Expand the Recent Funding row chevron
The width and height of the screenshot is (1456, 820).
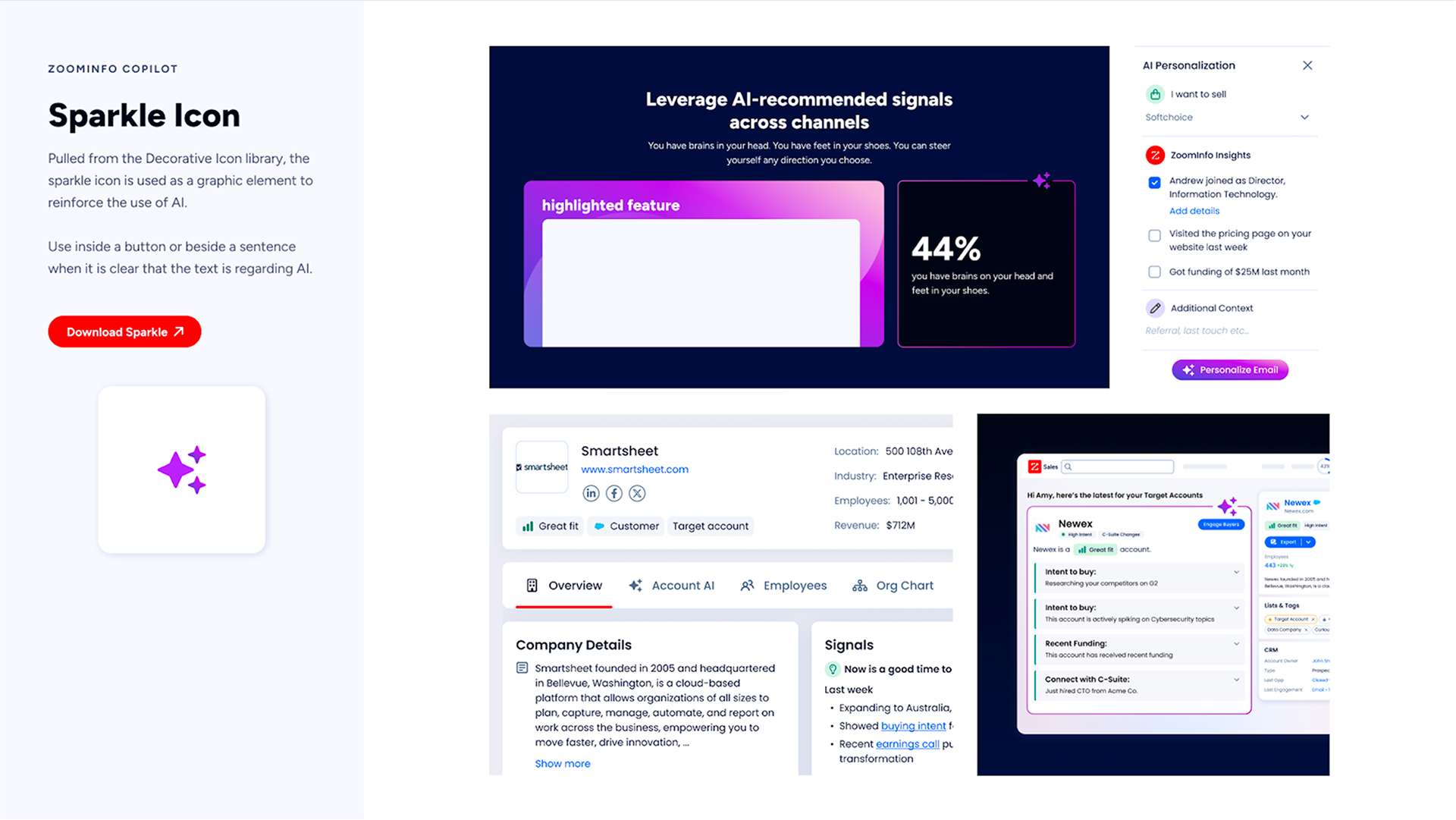point(1236,644)
